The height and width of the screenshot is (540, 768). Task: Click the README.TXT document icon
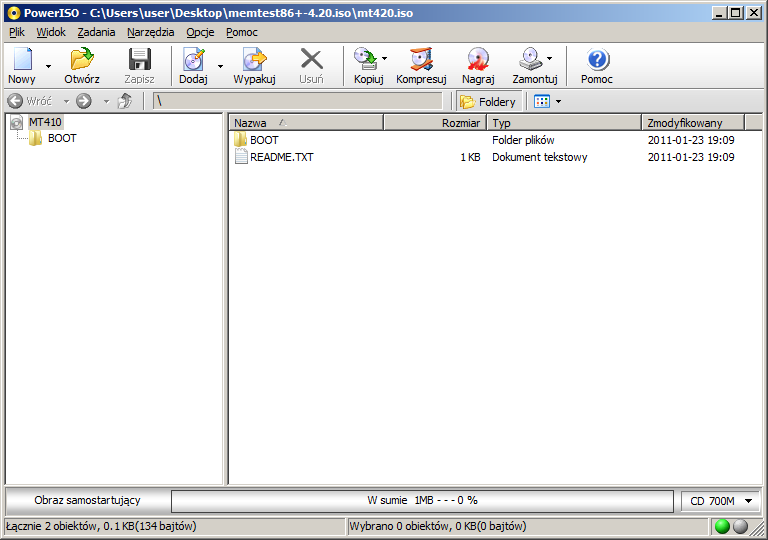[240, 157]
